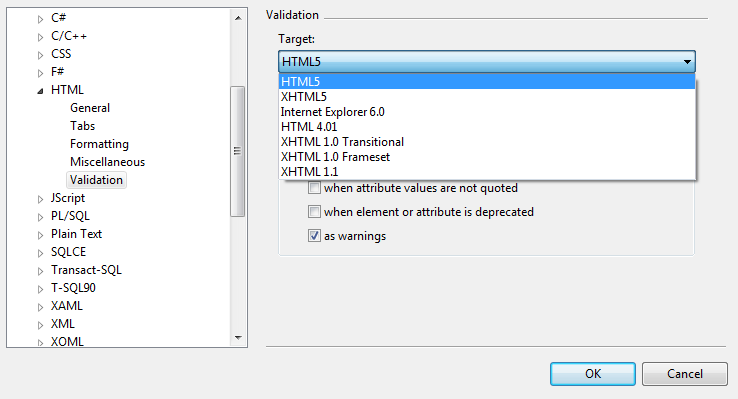
Task: Click the tree scrollbar thumb
Action: pos(238,151)
